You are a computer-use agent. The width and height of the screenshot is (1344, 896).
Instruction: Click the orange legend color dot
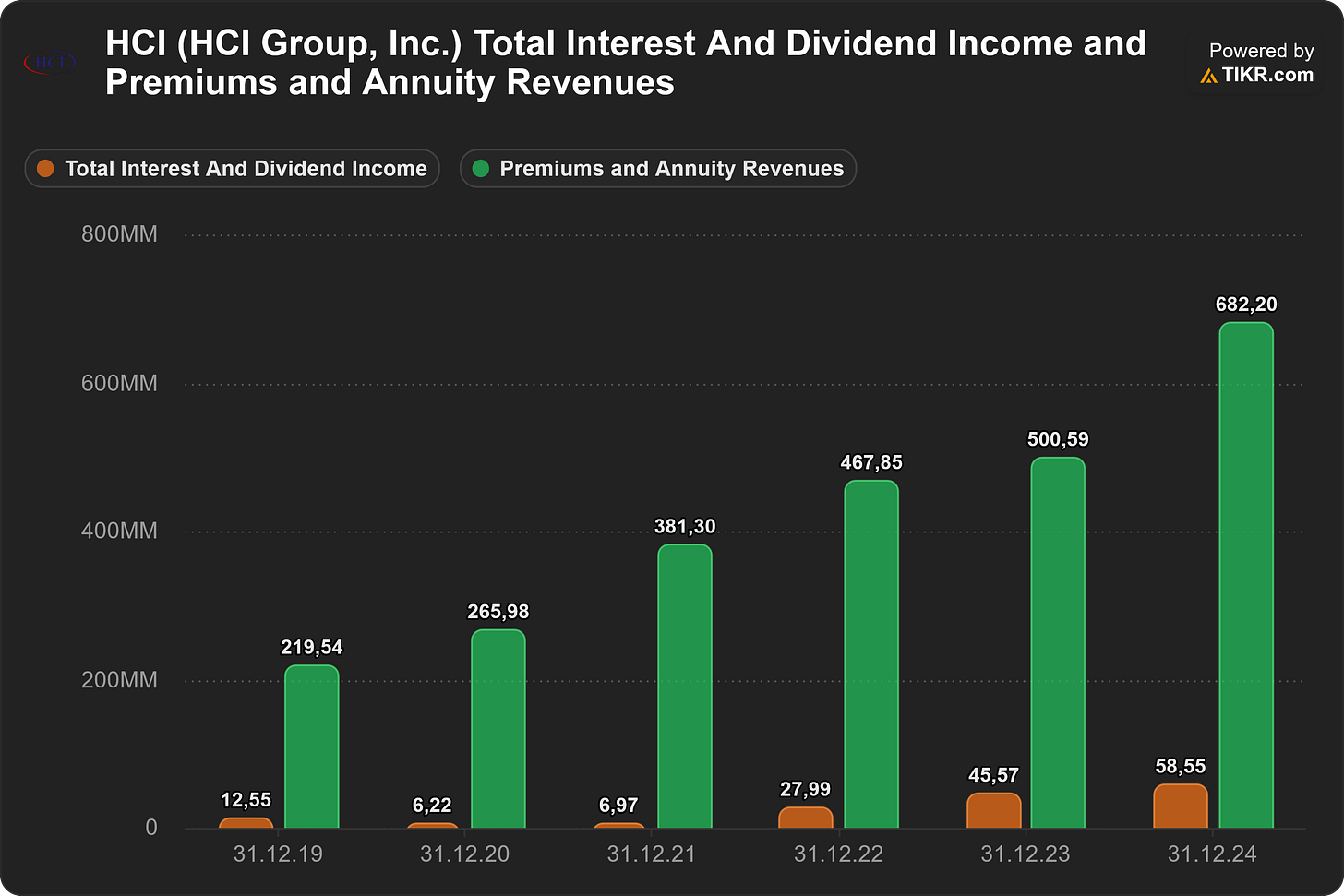click(x=45, y=169)
